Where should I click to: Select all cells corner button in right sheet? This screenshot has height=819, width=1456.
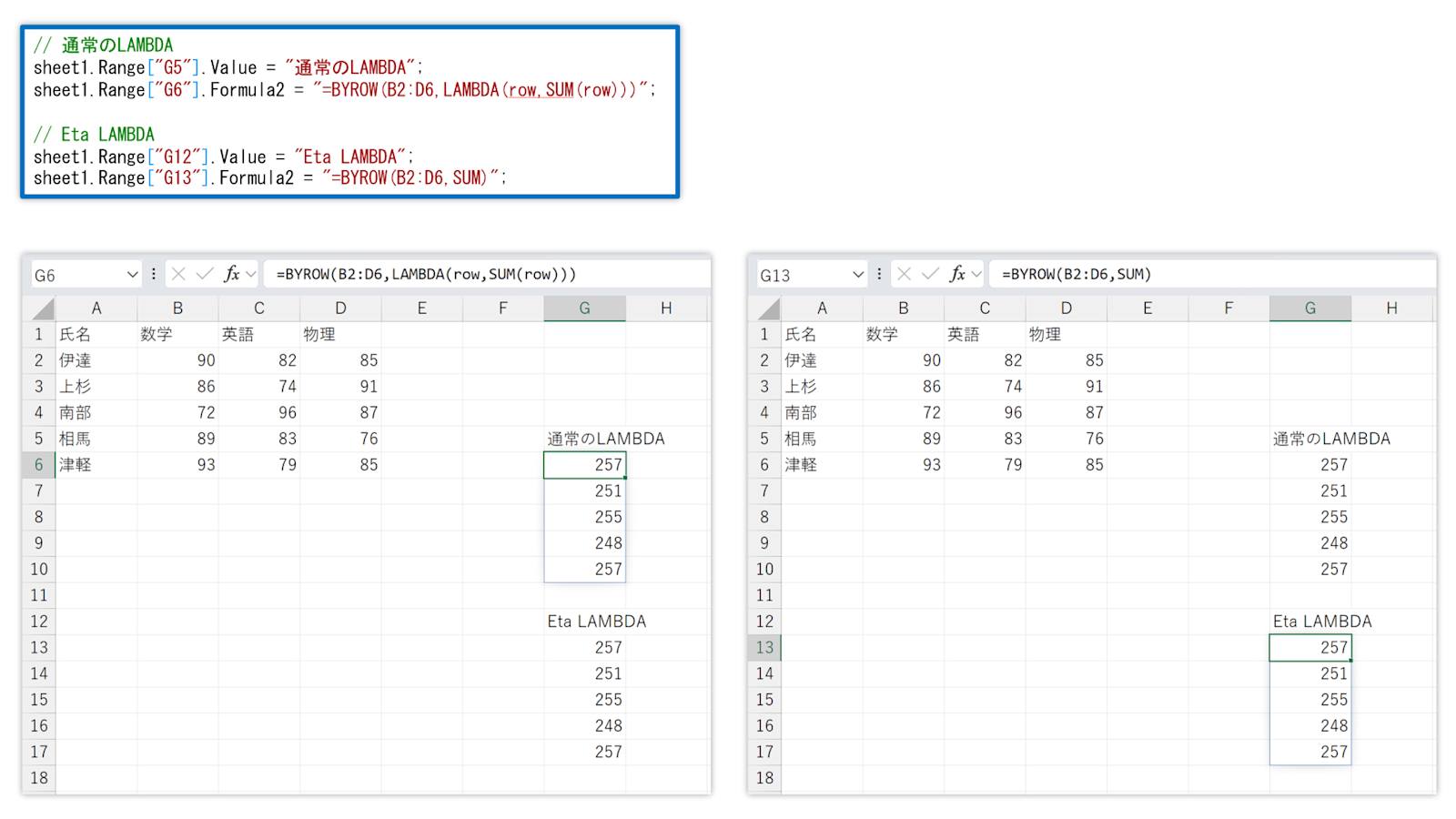pyautogui.click(x=764, y=308)
